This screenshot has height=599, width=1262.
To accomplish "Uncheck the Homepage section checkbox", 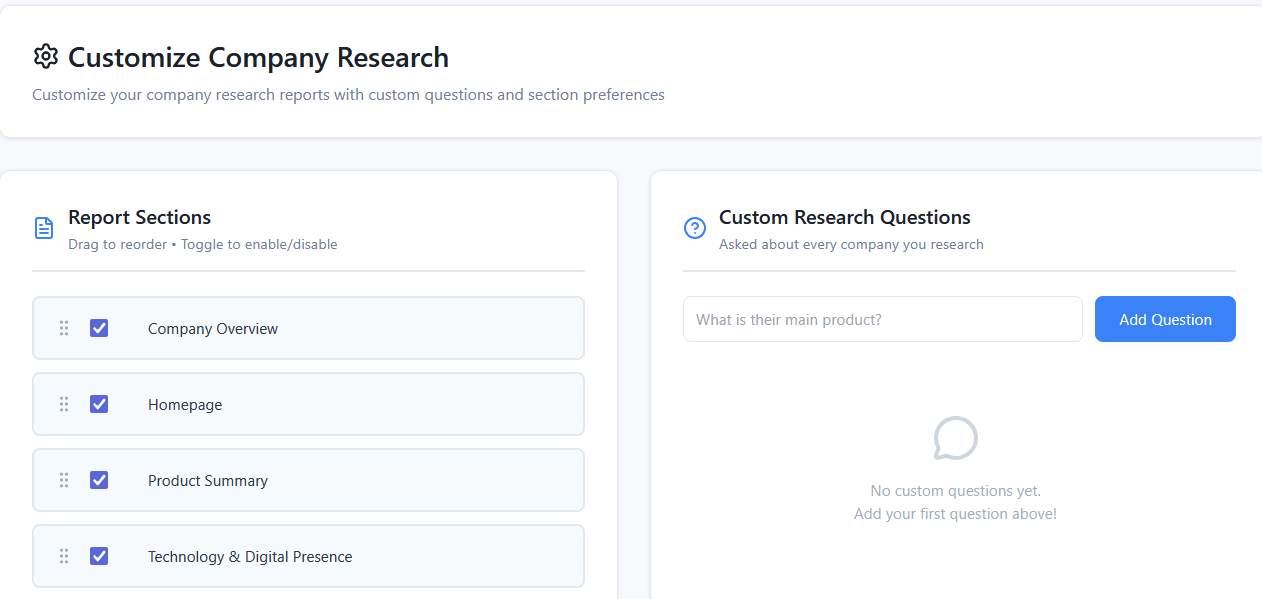I will tap(99, 404).
